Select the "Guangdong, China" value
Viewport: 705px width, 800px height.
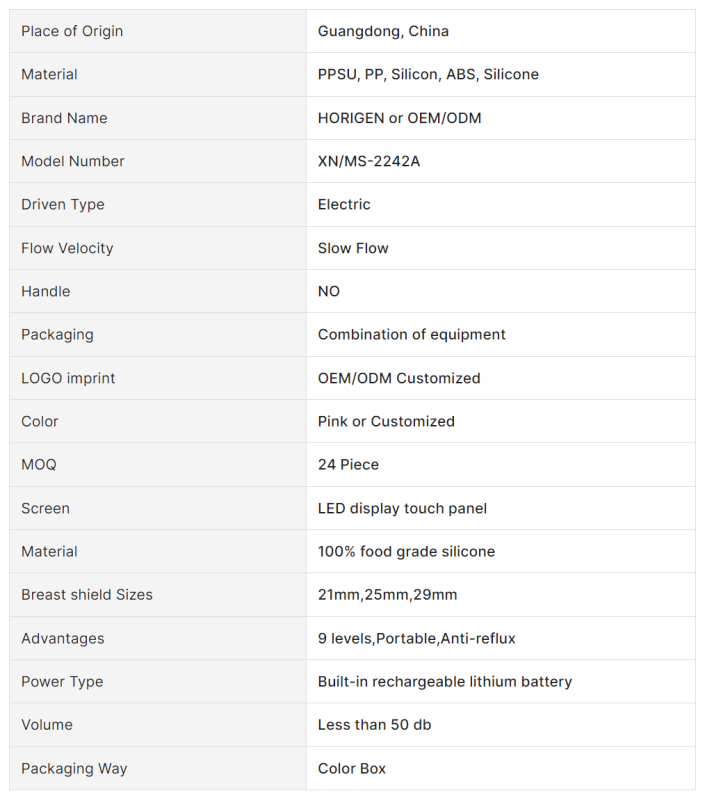point(383,31)
